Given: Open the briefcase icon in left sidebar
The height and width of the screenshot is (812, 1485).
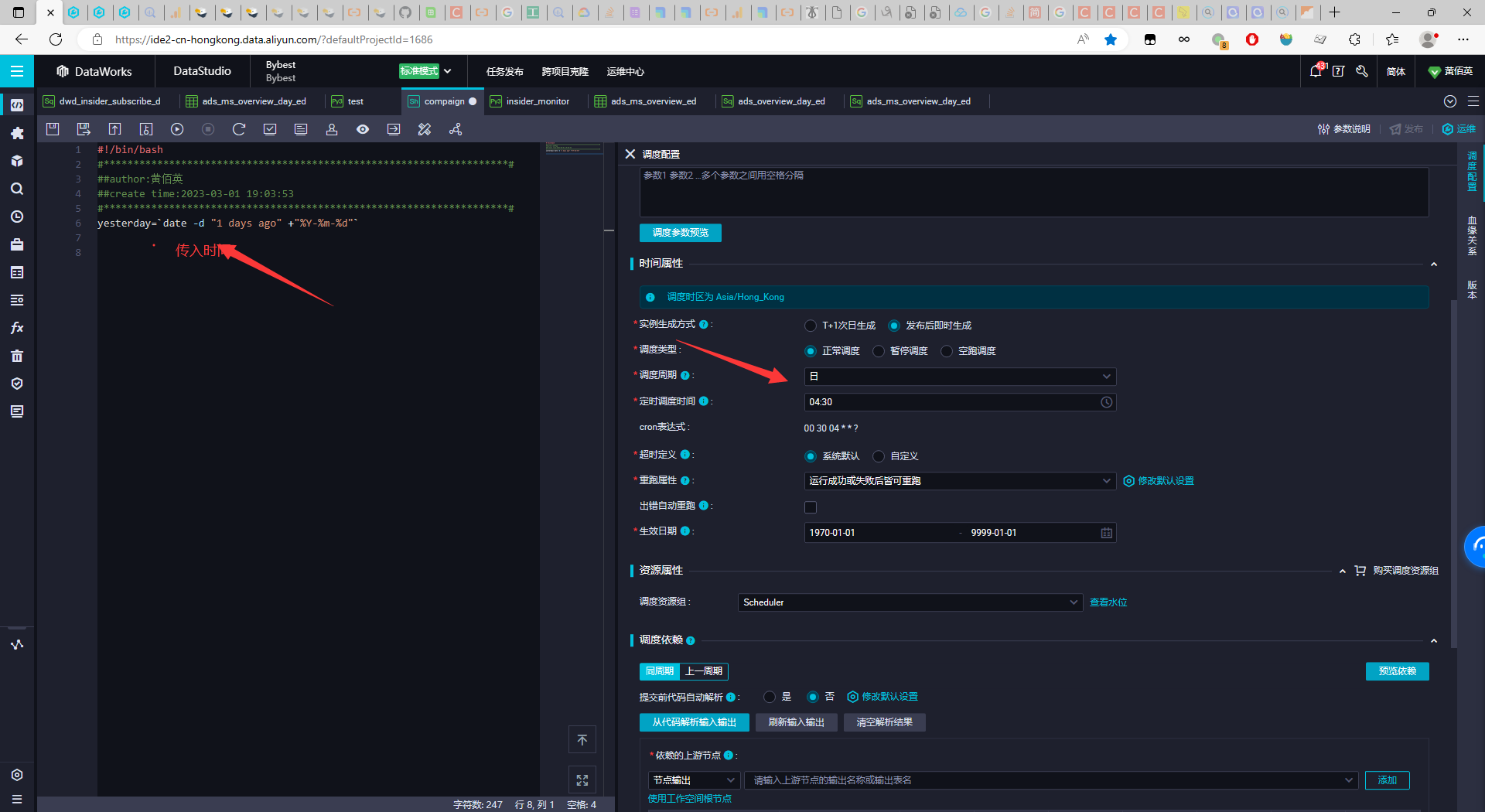Looking at the screenshot, I should click(x=17, y=244).
